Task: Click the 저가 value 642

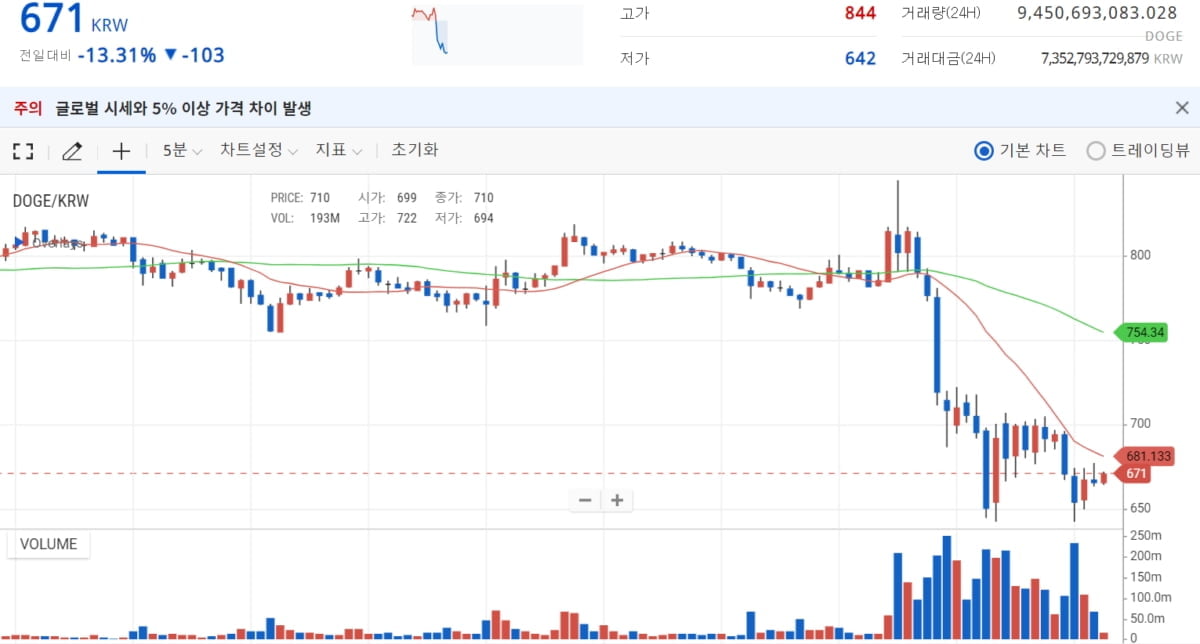Action: pos(860,58)
